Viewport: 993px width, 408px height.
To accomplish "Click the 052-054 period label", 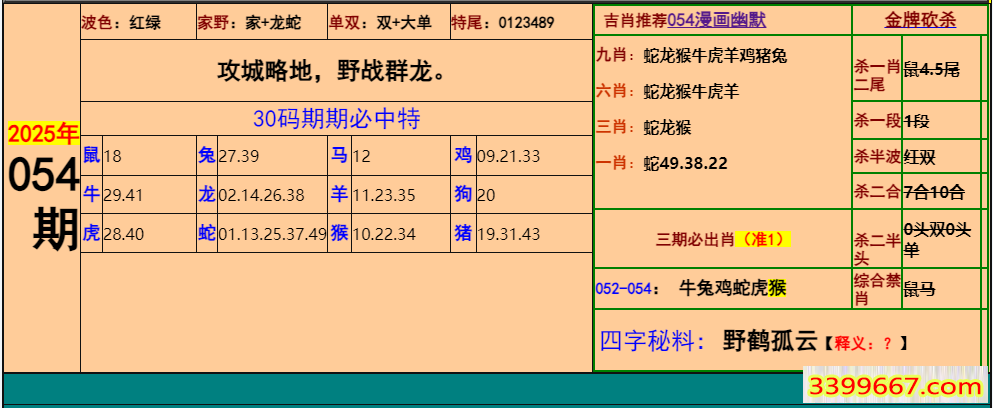I will pos(624,289).
